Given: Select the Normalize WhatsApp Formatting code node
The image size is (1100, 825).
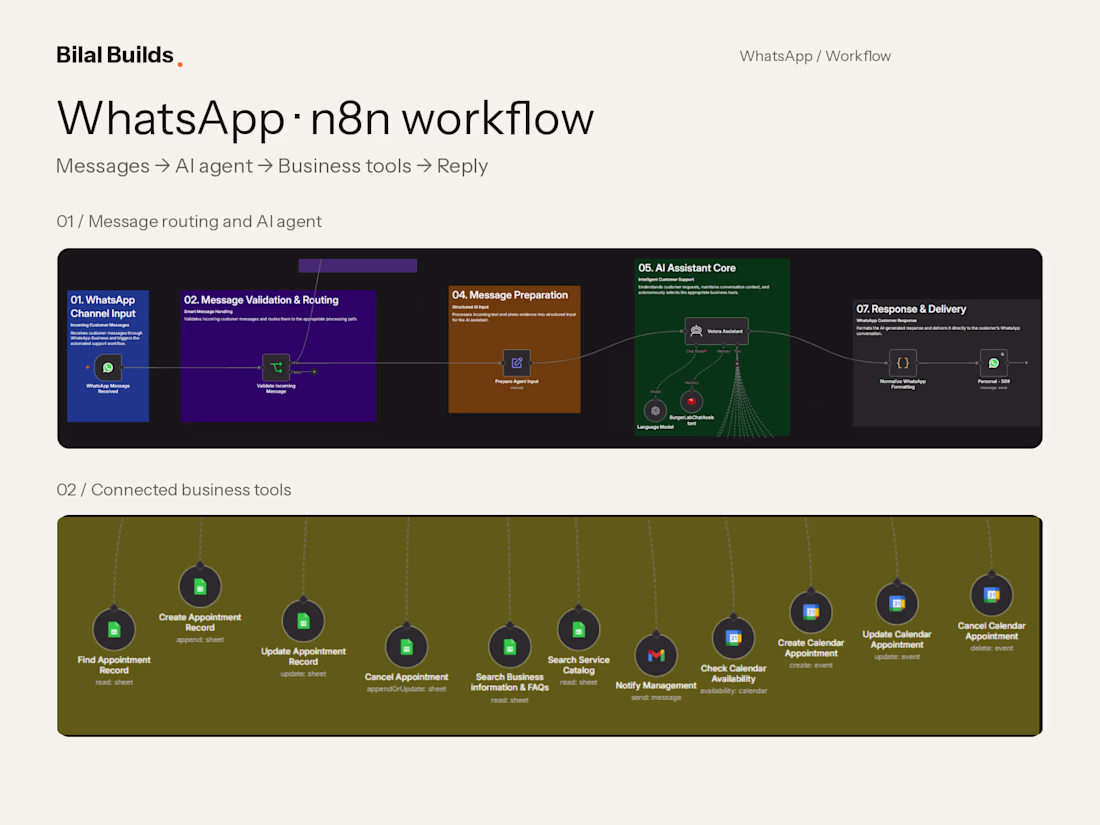Looking at the screenshot, I should [x=903, y=363].
